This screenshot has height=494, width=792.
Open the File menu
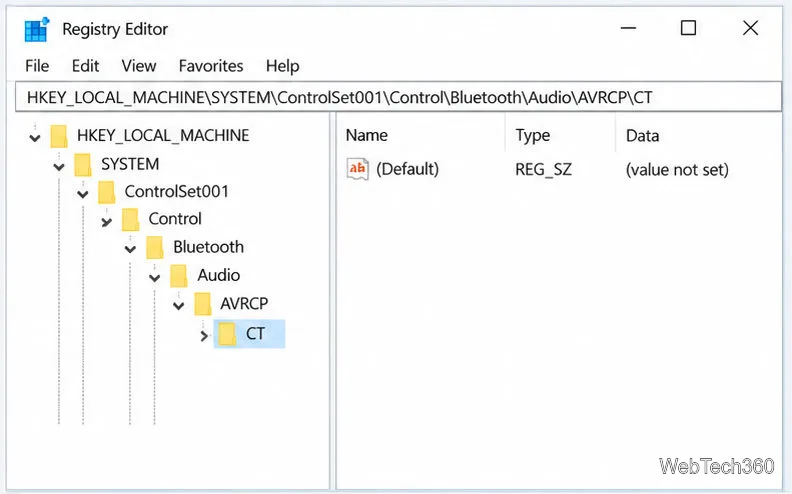click(x=37, y=66)
